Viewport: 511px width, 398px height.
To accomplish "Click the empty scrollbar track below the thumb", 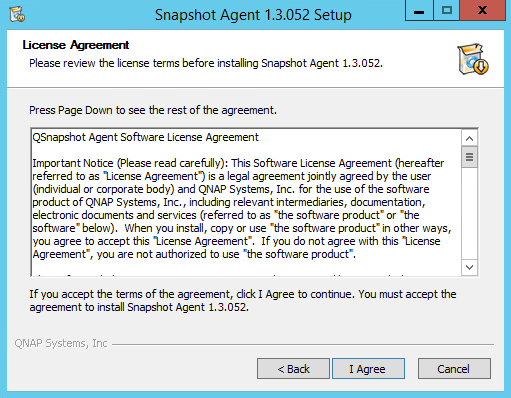I will pyautogui.click(x=469, y=213).
